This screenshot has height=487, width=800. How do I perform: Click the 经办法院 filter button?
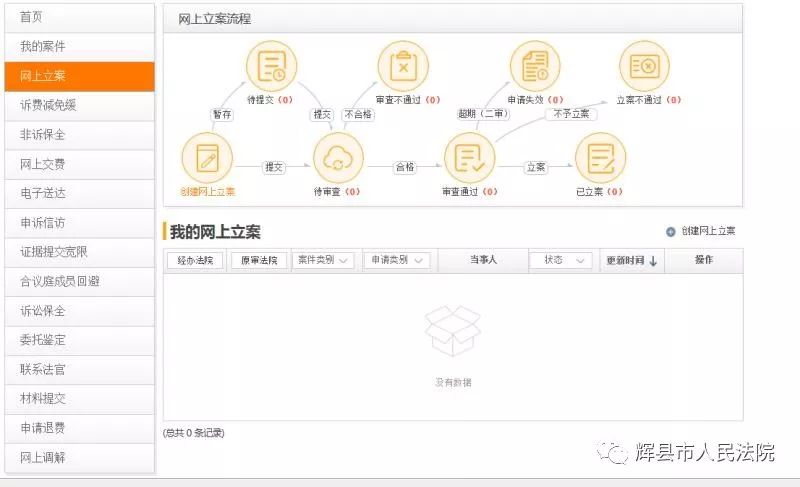pyautogui.click(x=194, y=260)
